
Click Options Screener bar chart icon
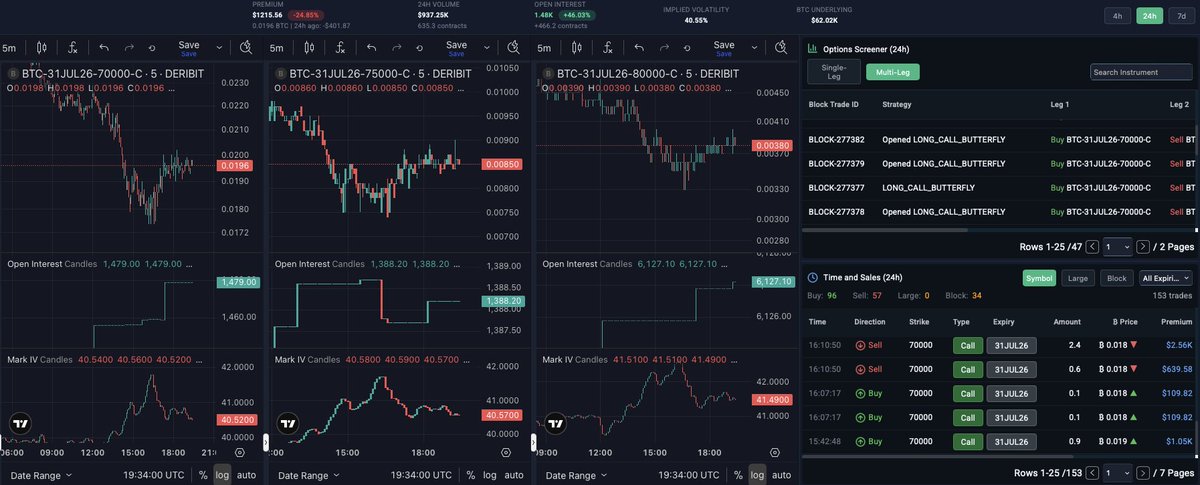(x=812, y=48)
